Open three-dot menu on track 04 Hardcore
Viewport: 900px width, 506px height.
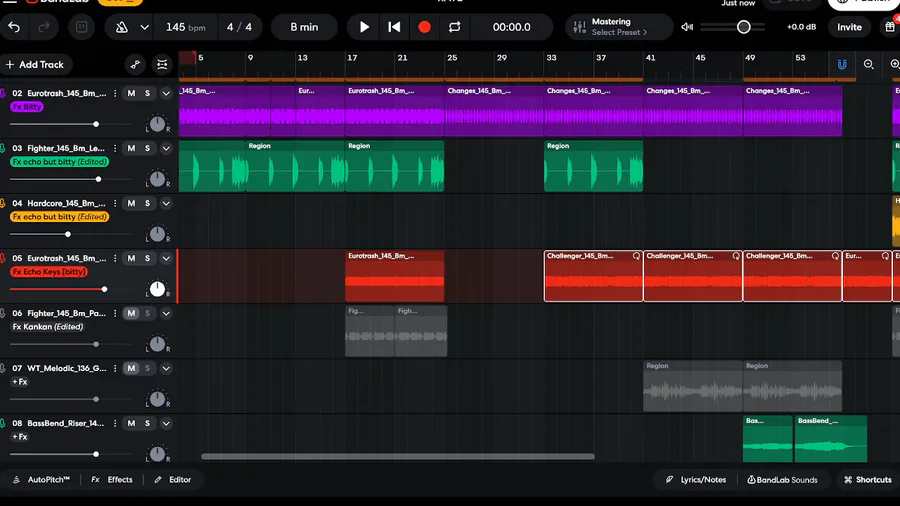pyautogui.click(x=115, y=203)
